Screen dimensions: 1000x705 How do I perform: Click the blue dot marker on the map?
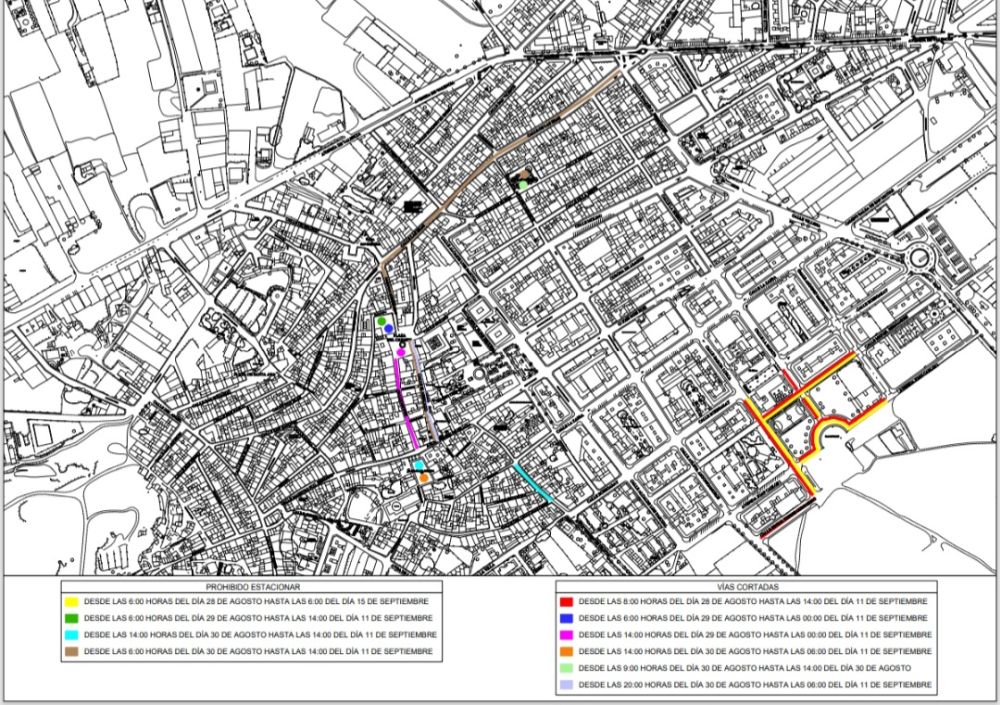[x=388, y=329]
